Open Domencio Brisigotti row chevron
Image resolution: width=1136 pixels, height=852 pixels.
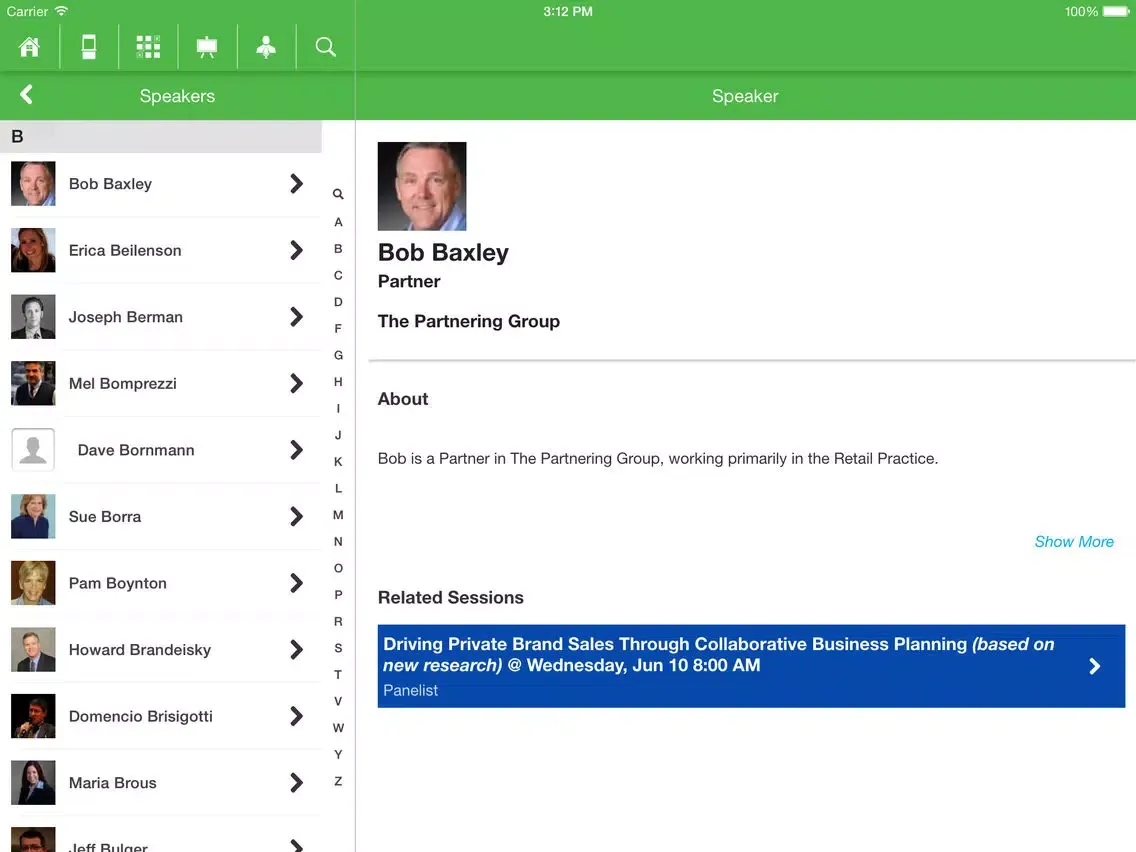tap(296, 717)
